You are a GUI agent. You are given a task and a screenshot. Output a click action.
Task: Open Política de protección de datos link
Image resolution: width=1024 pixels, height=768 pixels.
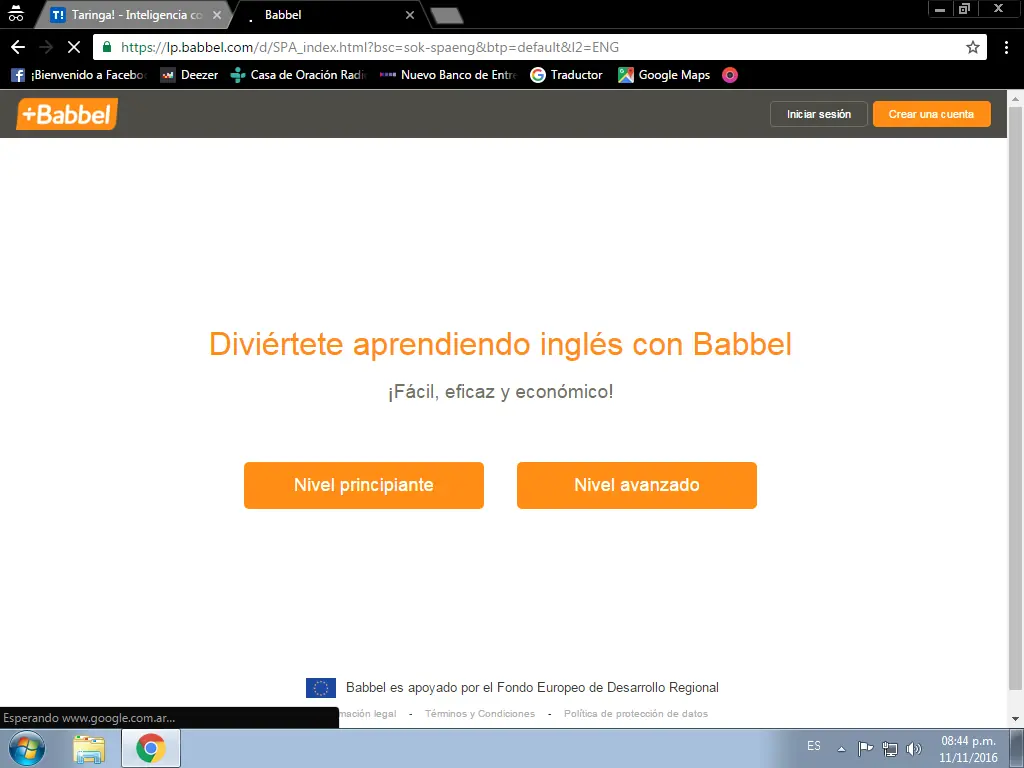[636, 714]
